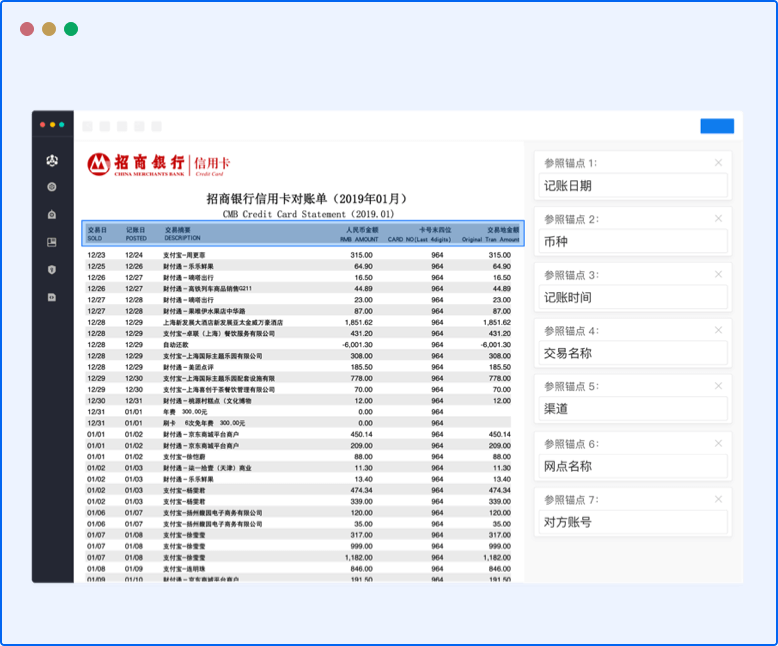
Task: Click the 交易名称 input field
Action: point(632,353)
